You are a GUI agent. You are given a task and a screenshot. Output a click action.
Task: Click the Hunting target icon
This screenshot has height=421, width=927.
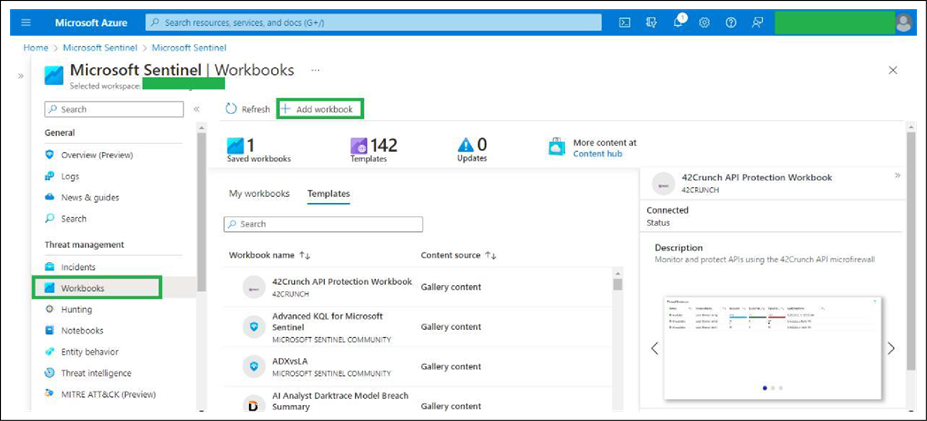pos(50,309)
